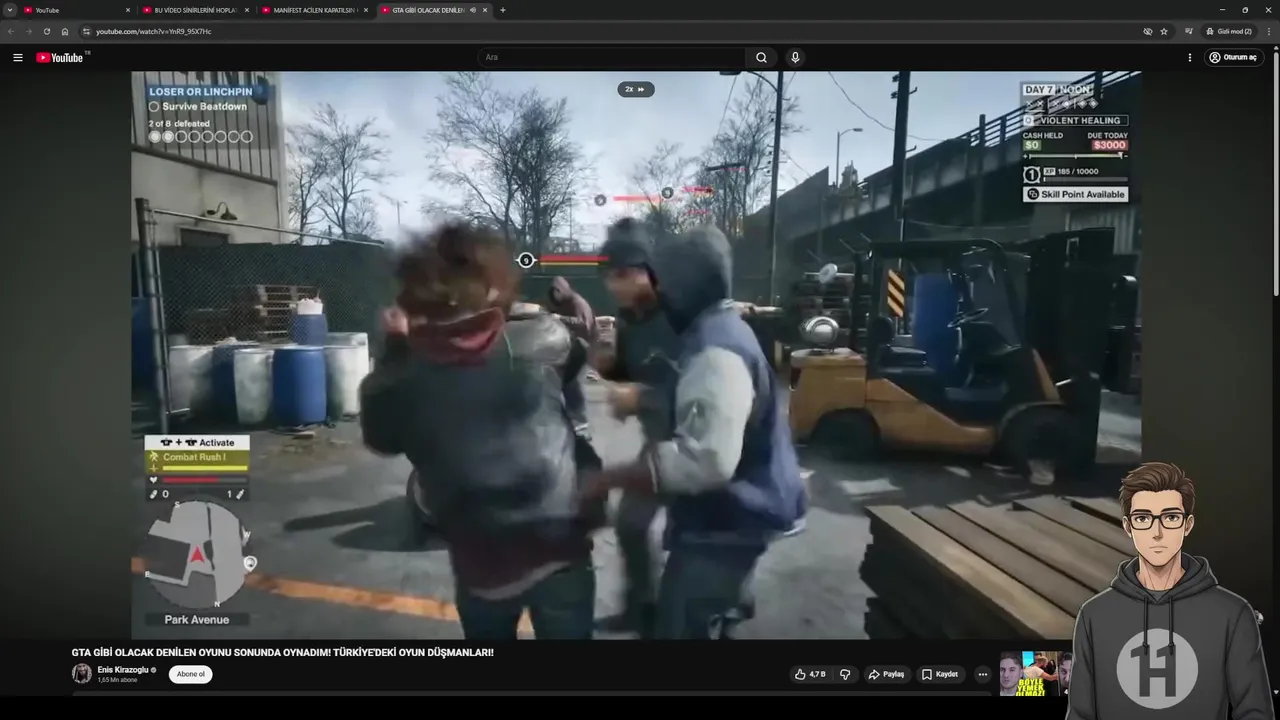1280x720 pixels.
Task: Click the 1,65 Mn abone subscriber count
Action: (x=117, y=680)
